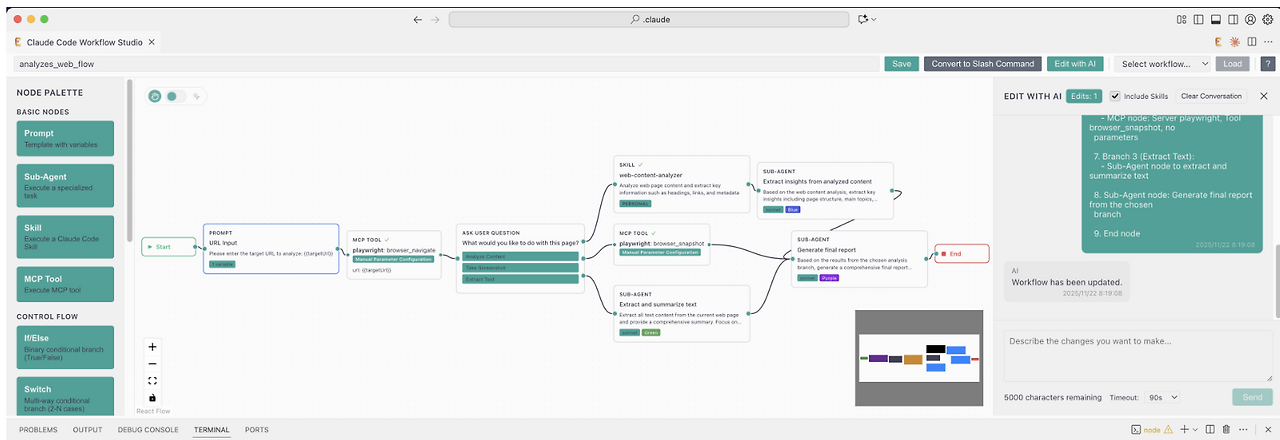
Task: Expand the dropdown arrow beside Copilot icon
Action: click(x=874, y=19)
